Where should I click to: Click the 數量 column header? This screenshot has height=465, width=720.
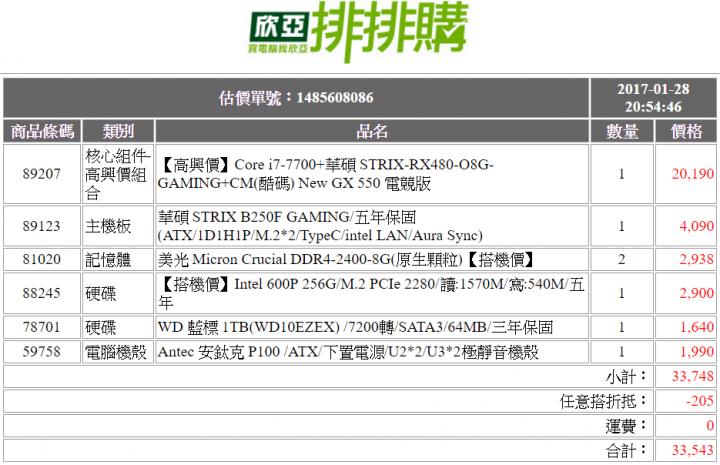click(x=622, y=131)
